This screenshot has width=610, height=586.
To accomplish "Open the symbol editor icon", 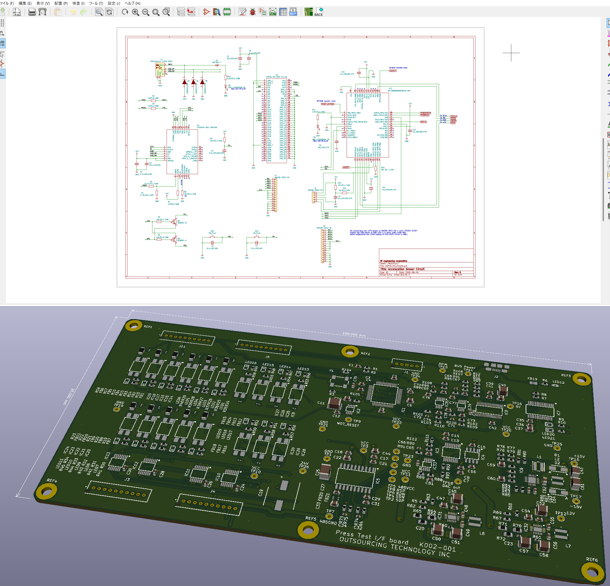I will [x=206, y=12].
